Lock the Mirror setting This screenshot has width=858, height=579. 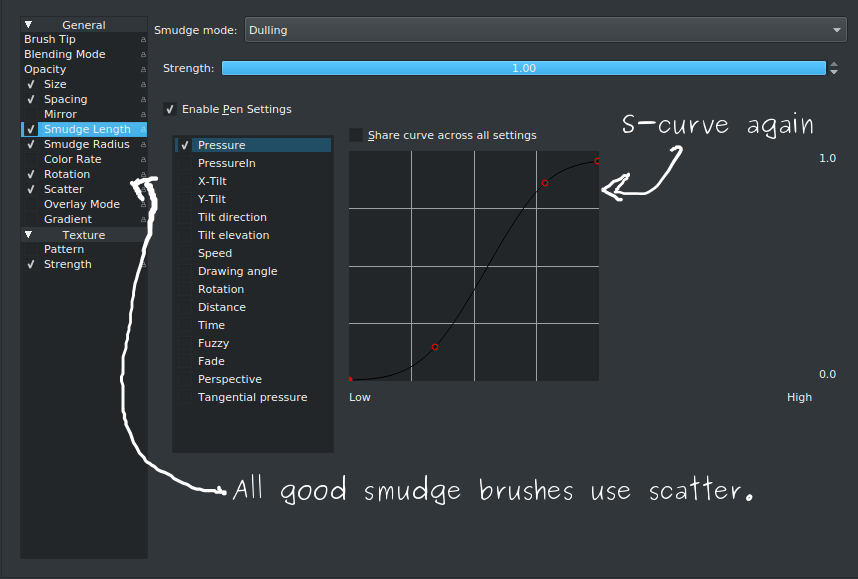143,114
